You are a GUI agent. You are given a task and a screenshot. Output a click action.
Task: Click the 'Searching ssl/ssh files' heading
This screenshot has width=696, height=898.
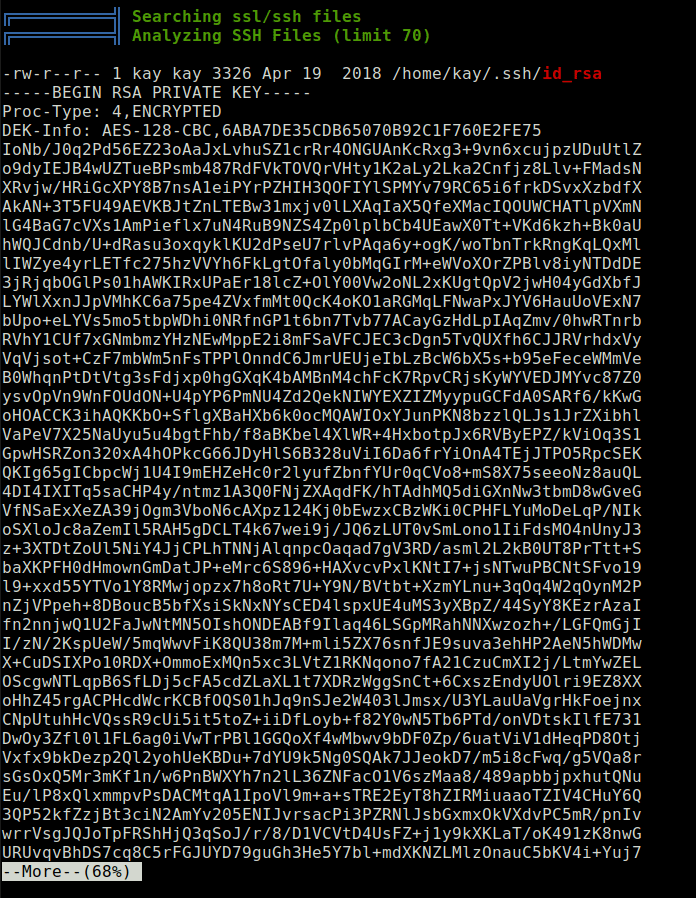(247, 17)
